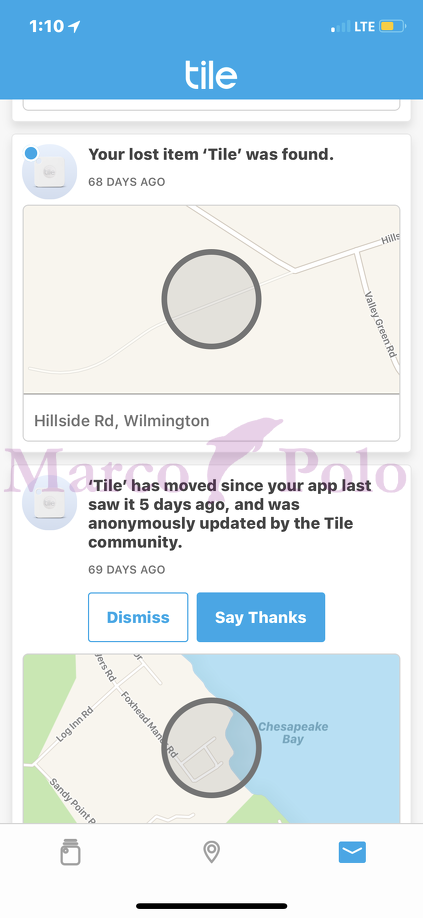
Task: Tap the blue unread dot indicator
Action: pyautogui.click(x=31, y=153)
